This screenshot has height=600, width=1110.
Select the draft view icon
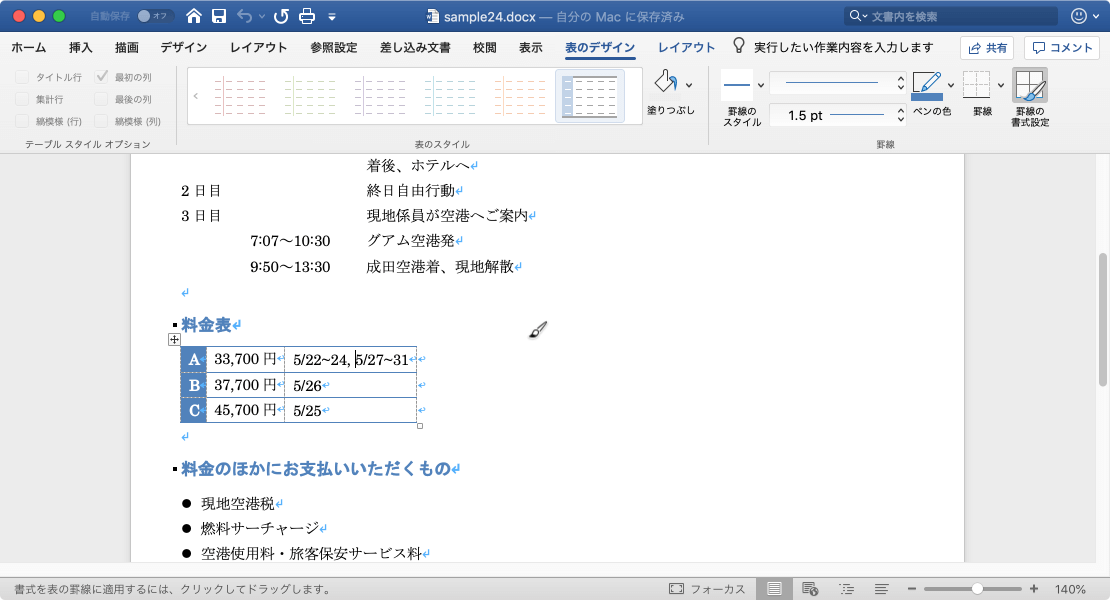click(x=881, y=589)
